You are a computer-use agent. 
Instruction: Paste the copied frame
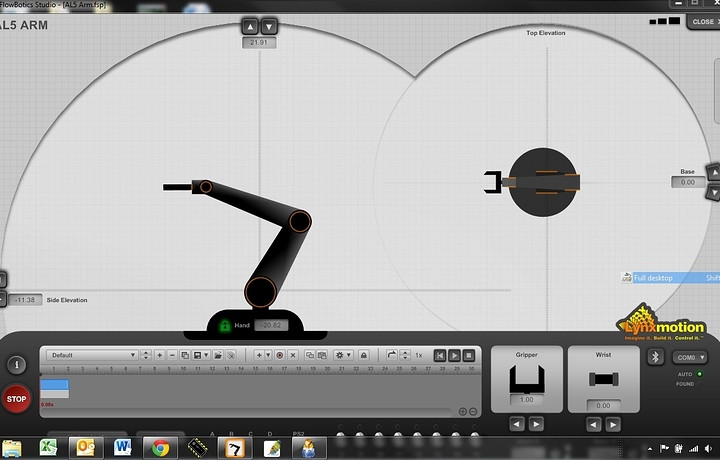click(322, 355)
